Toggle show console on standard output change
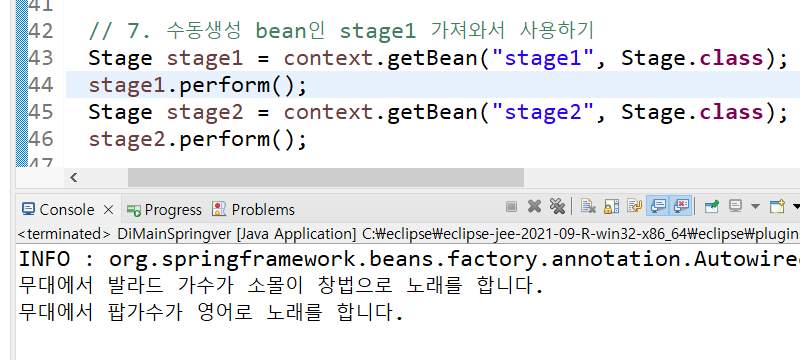 coord(658,207)
